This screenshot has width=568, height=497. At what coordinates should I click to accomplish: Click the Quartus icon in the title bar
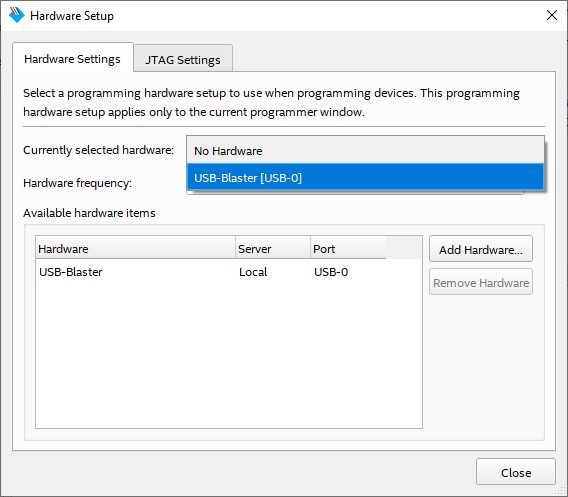pos(16,15)
